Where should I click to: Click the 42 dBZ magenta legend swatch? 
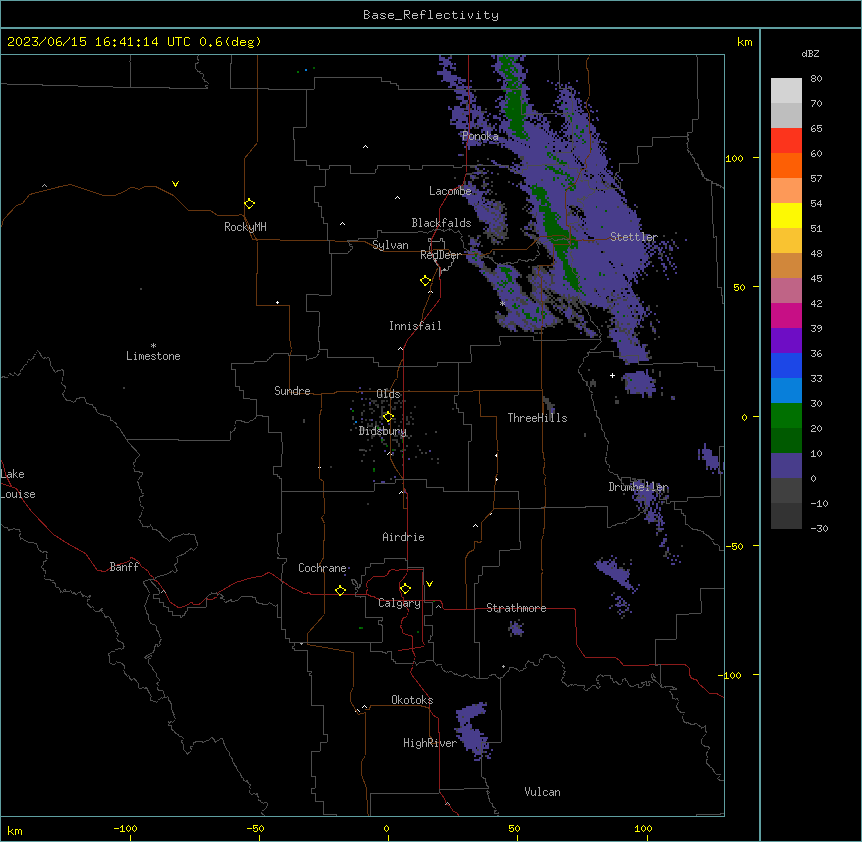tap(786, 315)
